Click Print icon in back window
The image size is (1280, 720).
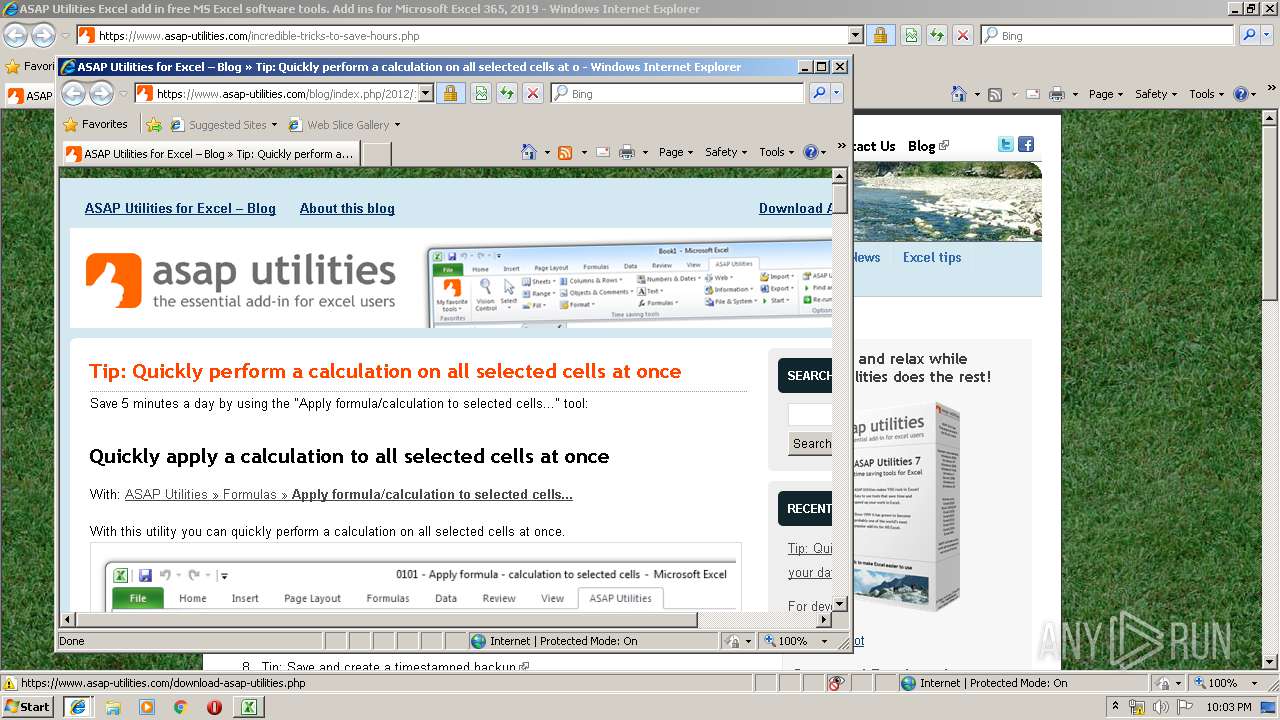pos(1057,94)
